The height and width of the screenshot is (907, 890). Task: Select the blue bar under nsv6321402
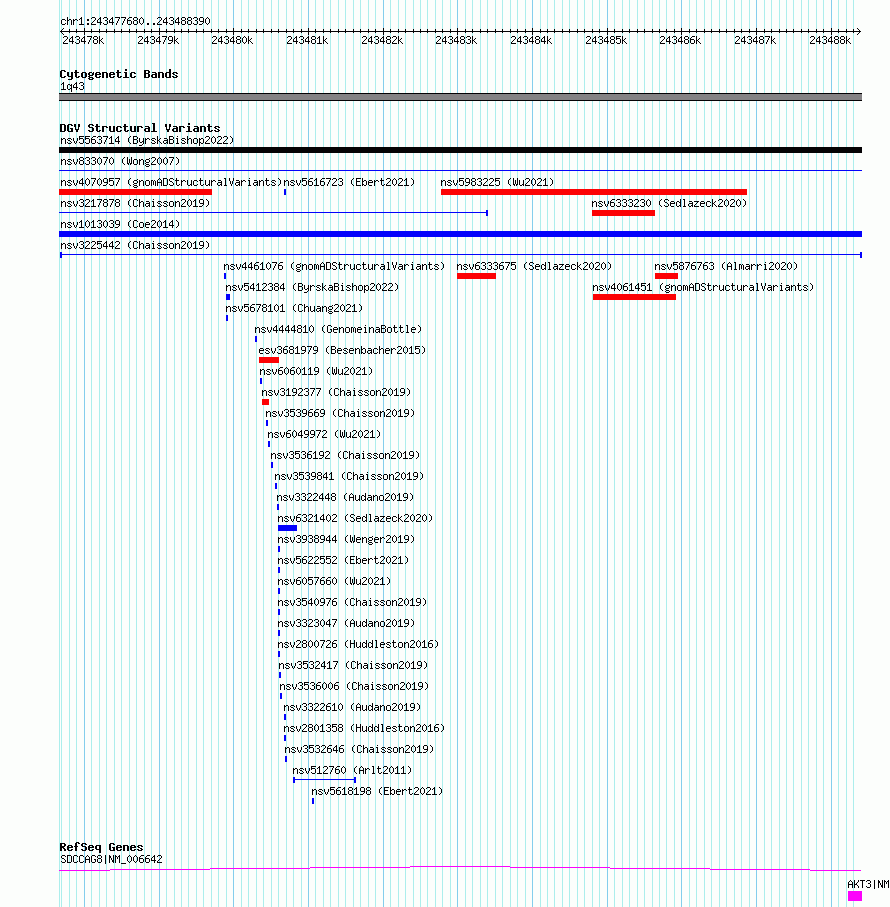(287, 528)
